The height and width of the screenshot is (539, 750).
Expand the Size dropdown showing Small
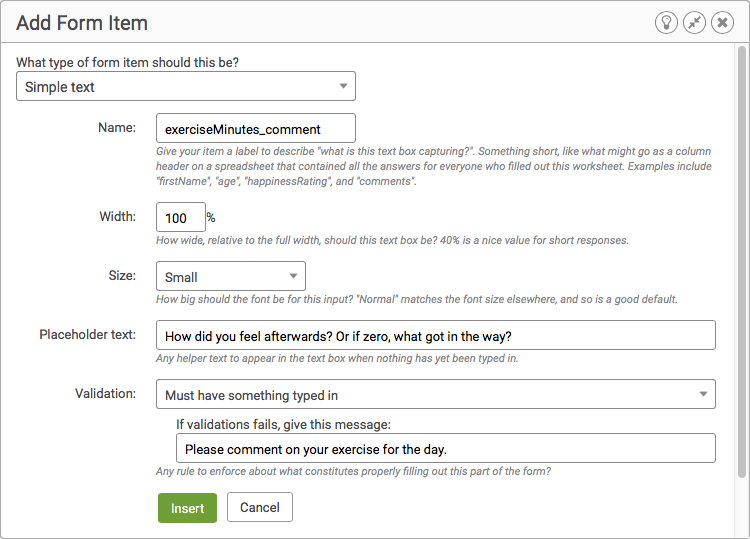[231, 276]
